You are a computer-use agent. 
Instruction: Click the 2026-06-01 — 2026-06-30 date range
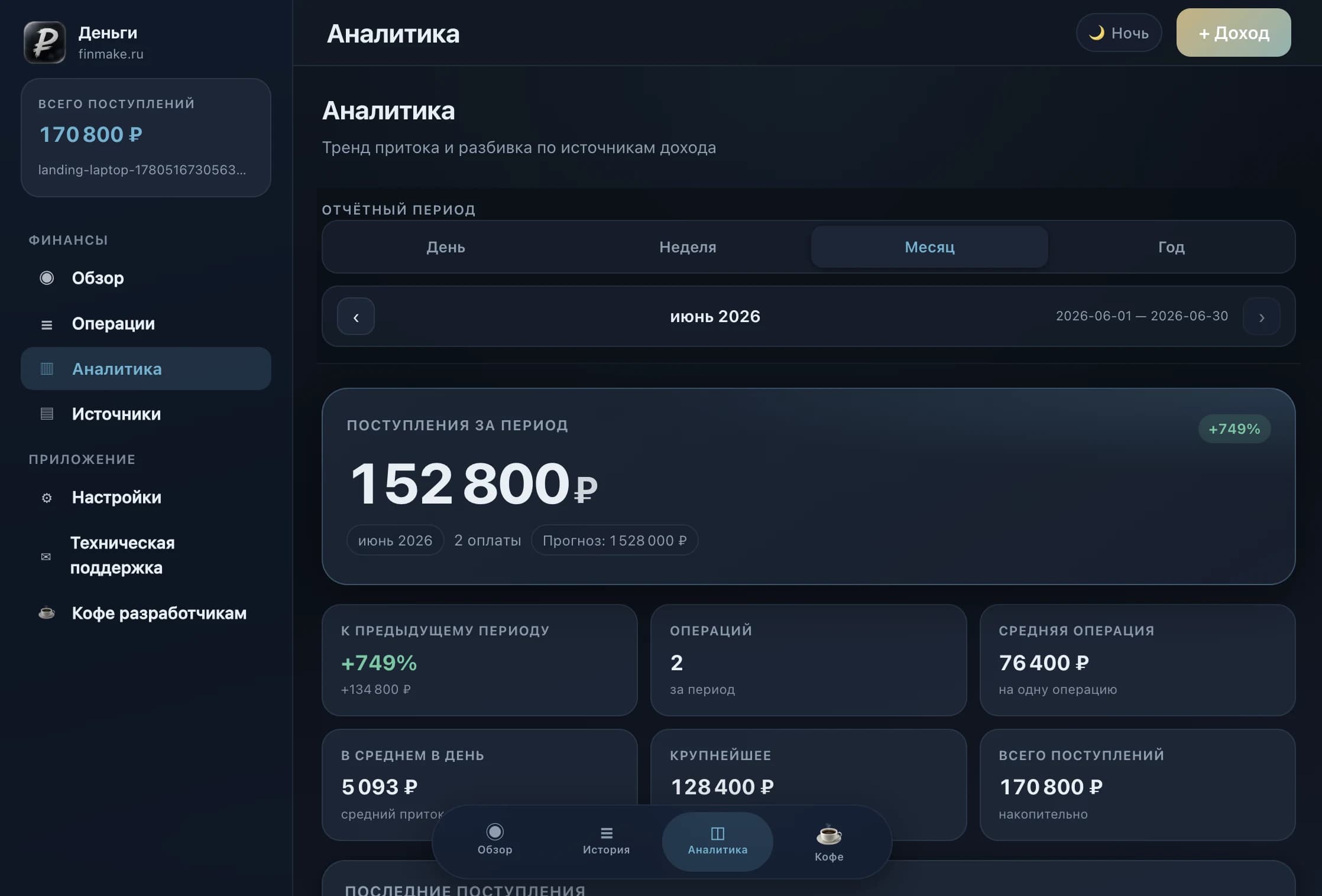pyautogui.click(x=1142, y=316)
